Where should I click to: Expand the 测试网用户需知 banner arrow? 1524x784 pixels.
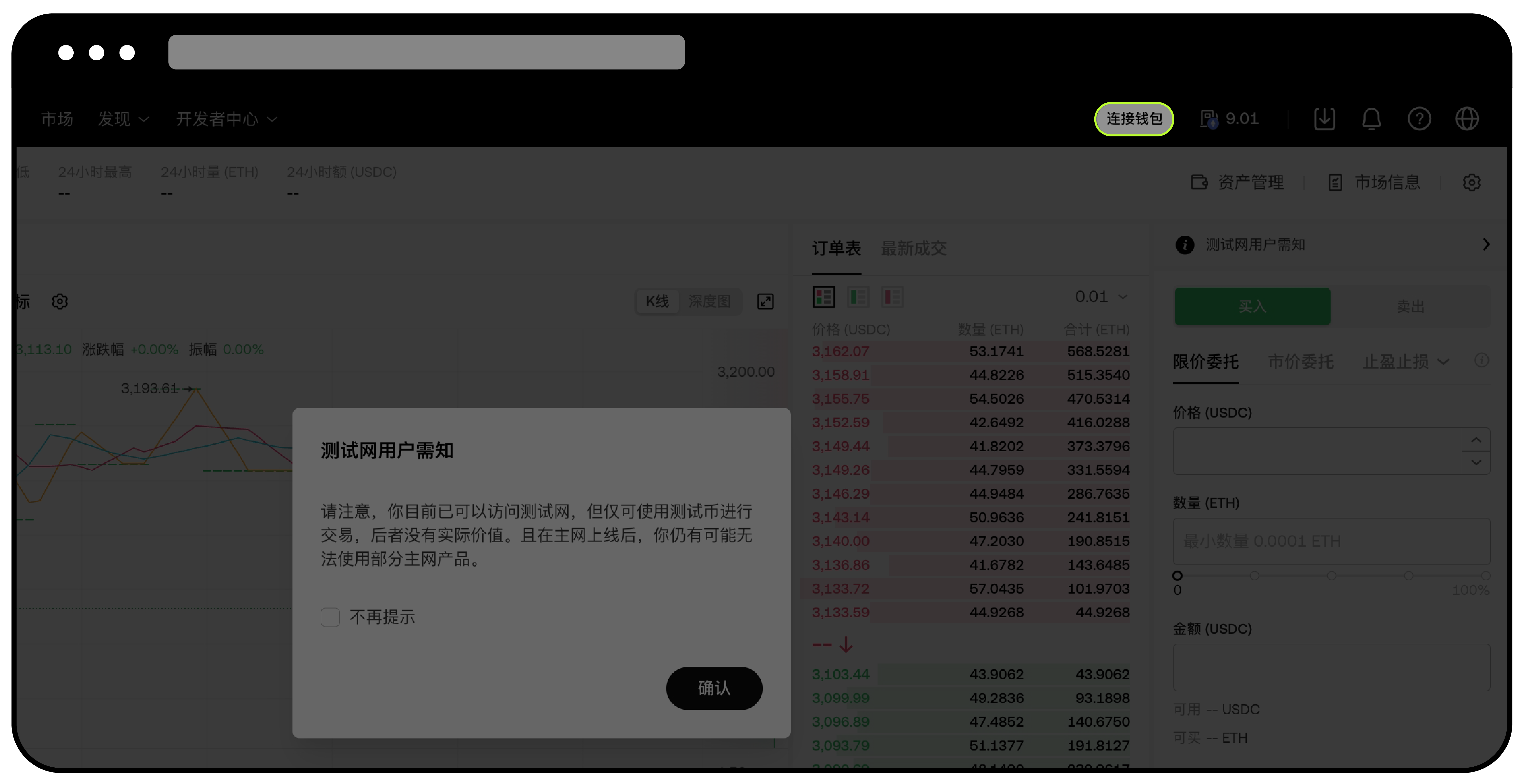pyautogui.click(x=1486, y=245)
